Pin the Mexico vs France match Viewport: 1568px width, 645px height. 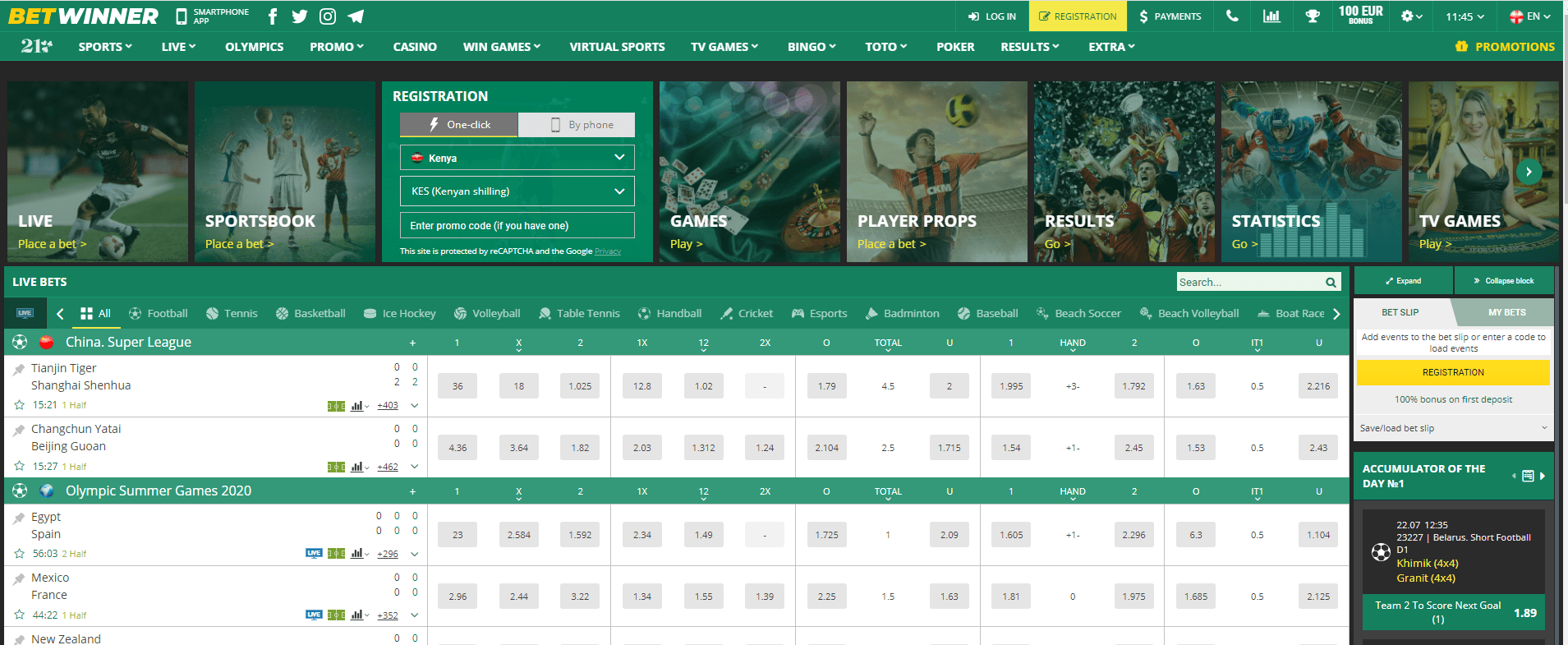coord(19,578)
